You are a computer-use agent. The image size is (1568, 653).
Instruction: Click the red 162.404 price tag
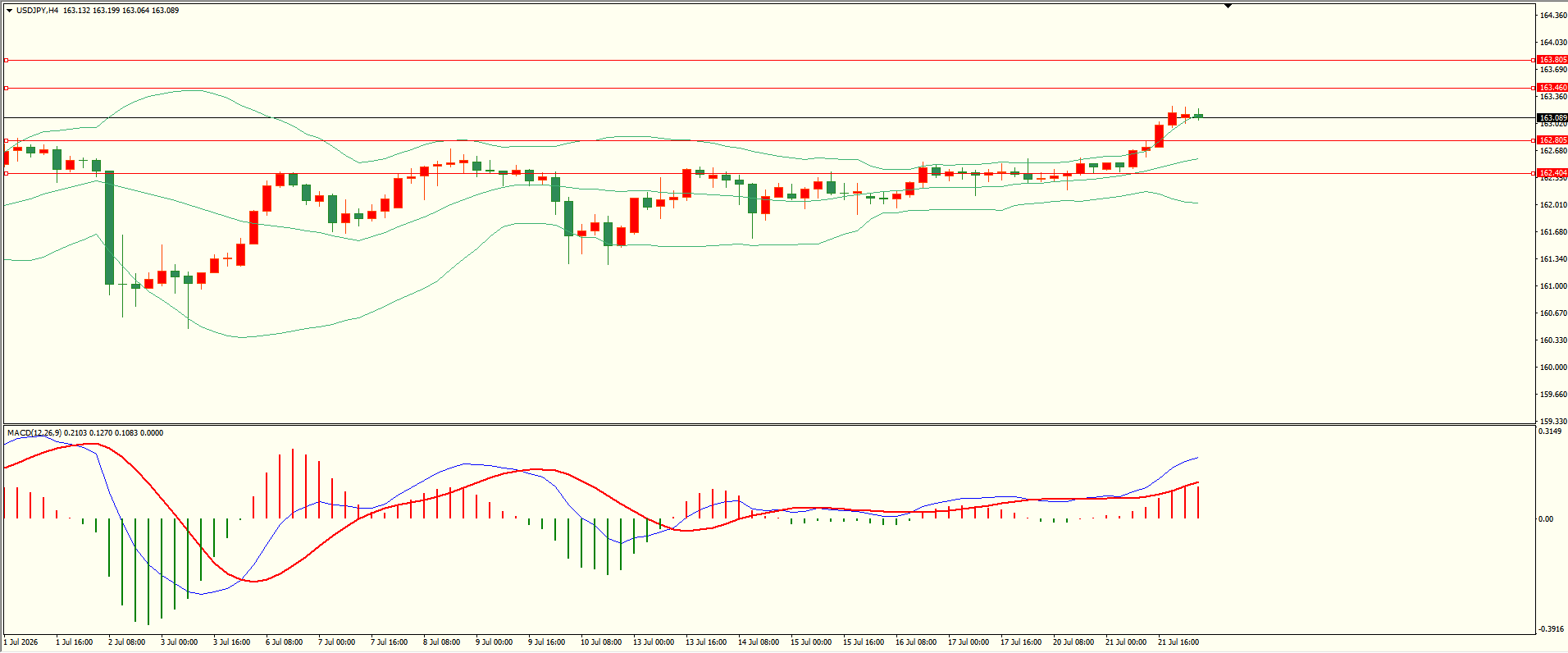click(1552, 173)
